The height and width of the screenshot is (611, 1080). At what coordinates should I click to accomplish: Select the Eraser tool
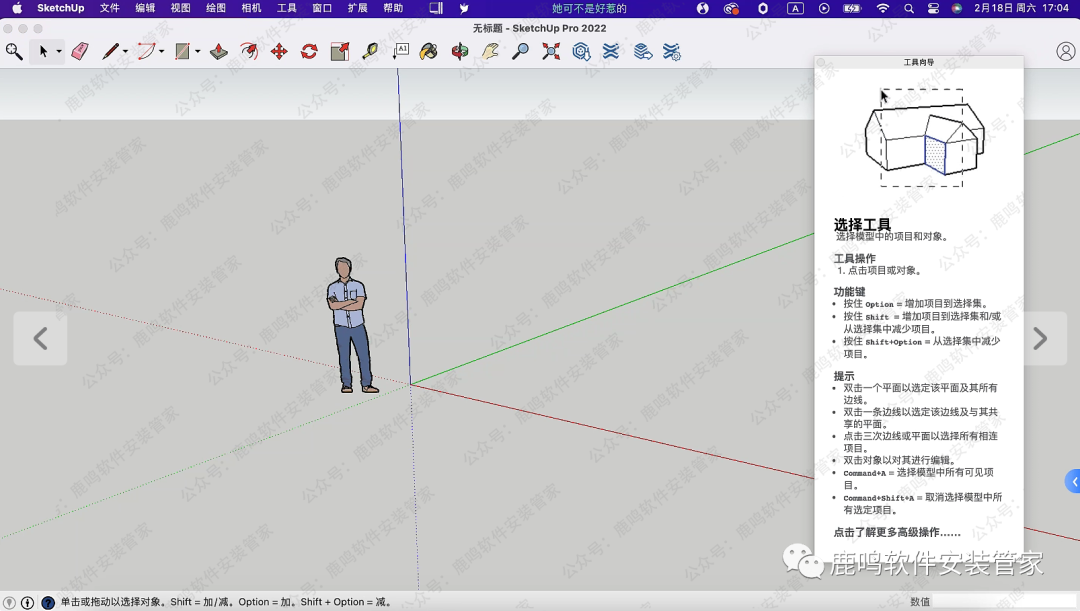coord(80,51)
